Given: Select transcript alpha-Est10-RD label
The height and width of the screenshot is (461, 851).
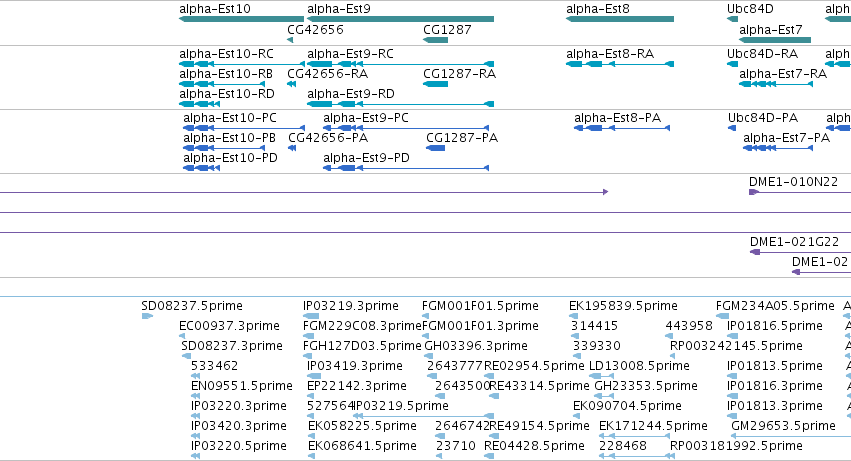Looking at the screenshot, I should 227,94.
